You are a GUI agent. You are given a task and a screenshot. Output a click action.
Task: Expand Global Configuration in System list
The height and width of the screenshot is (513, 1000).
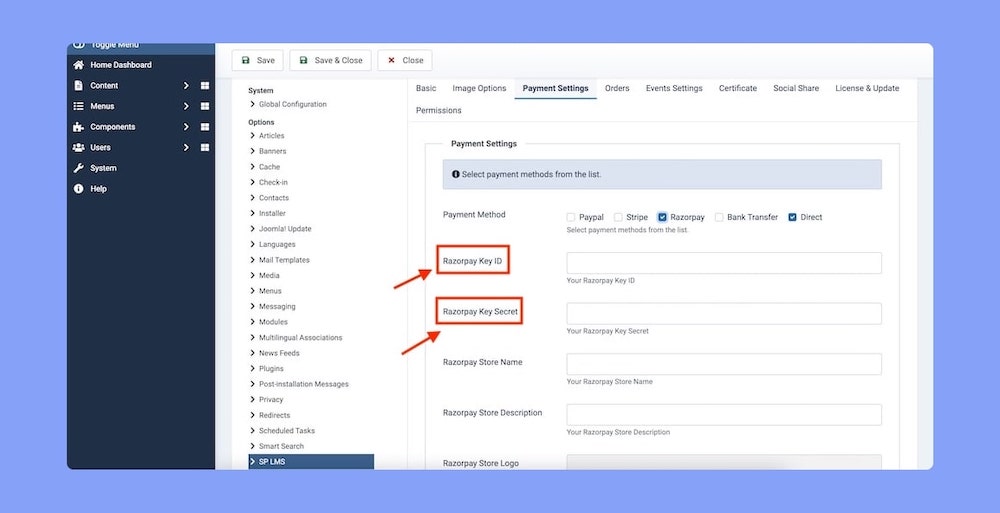coord(252,104)
